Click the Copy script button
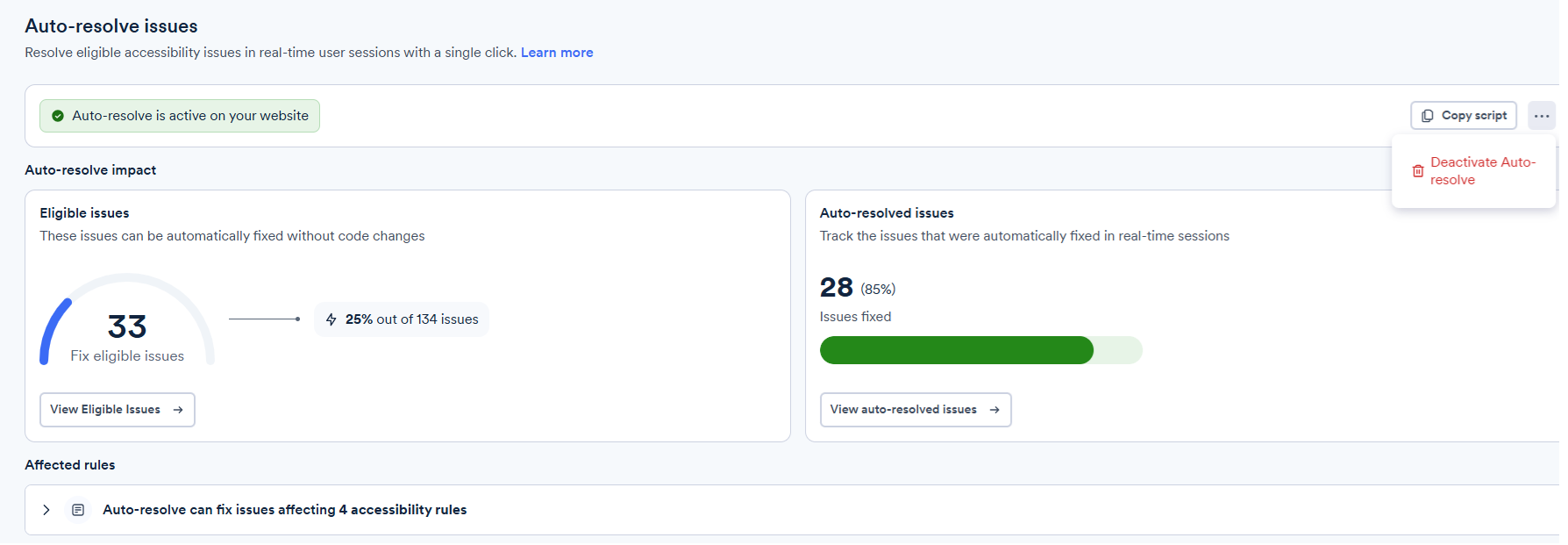The width and height of the screenshot is (1568, 545). coord(1464,116)
